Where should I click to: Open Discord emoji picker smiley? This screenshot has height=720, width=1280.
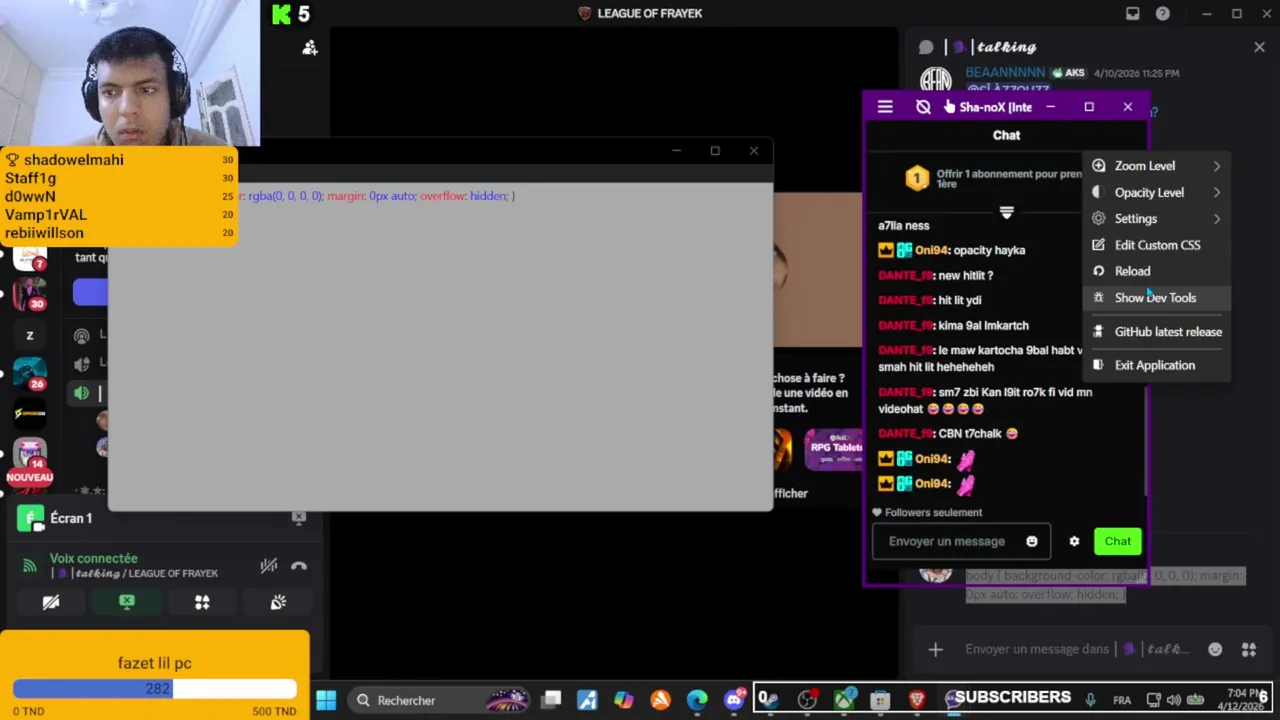click(x=1215, y=649)
